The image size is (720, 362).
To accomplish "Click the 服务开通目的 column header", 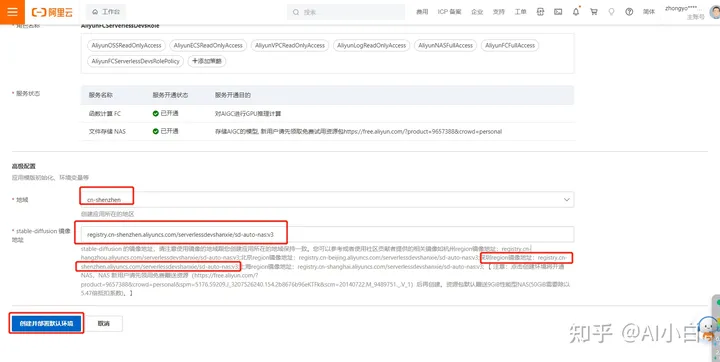I will pos(233,95).
